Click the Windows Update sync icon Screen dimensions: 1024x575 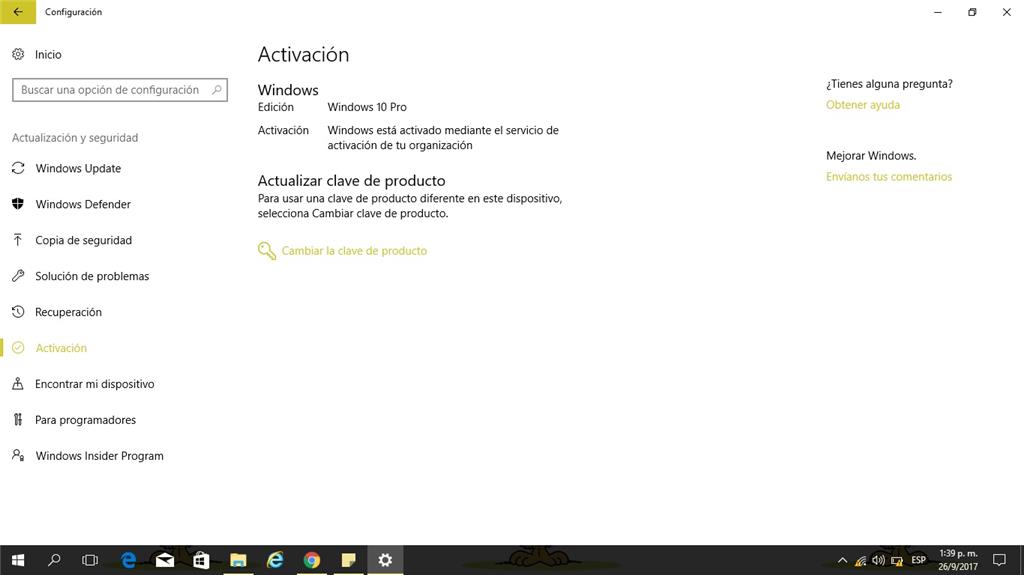[18, 168]
